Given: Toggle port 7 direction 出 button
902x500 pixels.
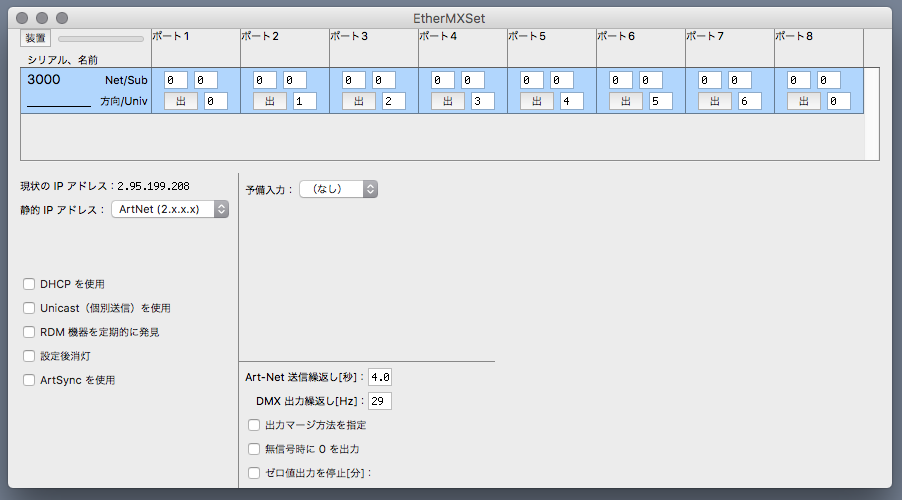Looking at the screenshot, I should 714,101.
